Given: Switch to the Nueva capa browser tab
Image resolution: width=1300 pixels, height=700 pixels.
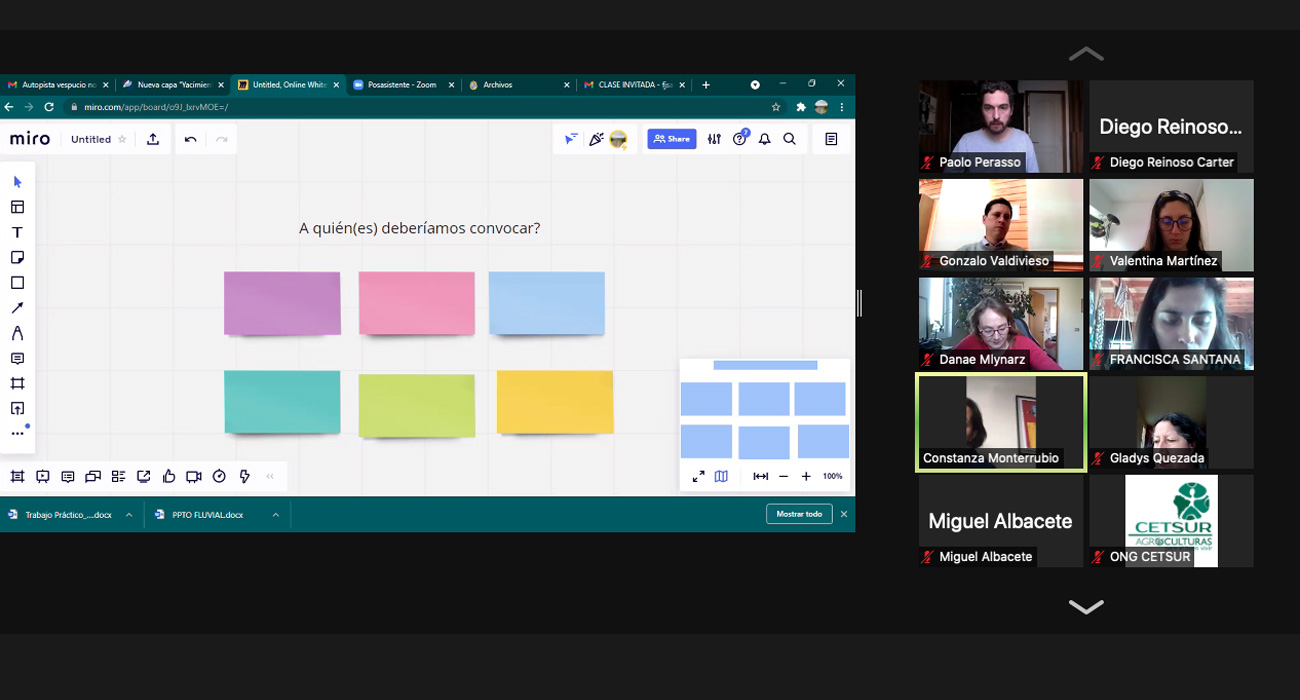Looking at the screenshot, I should click(172, 85).
